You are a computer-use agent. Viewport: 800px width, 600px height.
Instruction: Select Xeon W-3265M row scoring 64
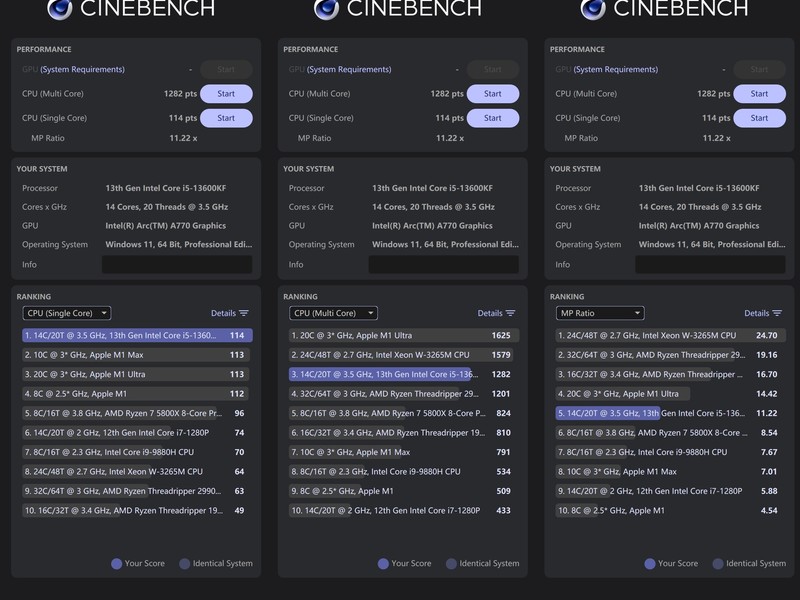point(137,471)
